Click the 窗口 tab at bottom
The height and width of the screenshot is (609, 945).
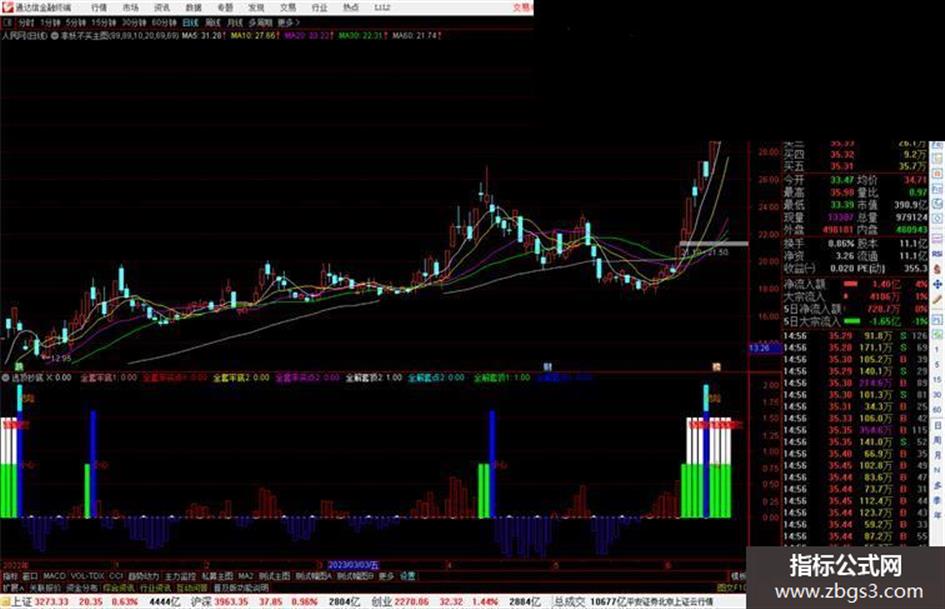[30, 576]
